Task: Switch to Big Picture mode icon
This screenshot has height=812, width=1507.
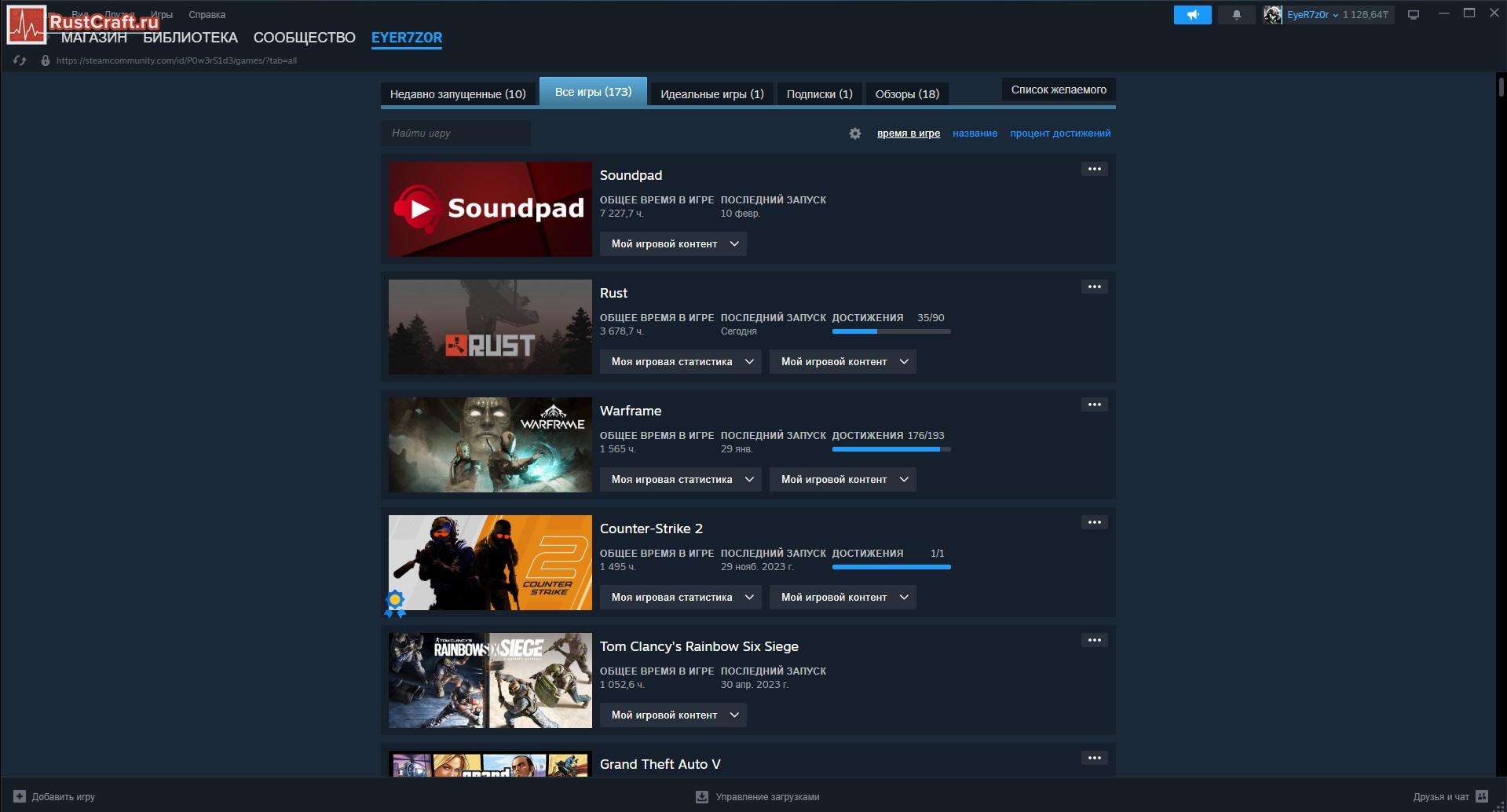Action: click(1414, 15)
